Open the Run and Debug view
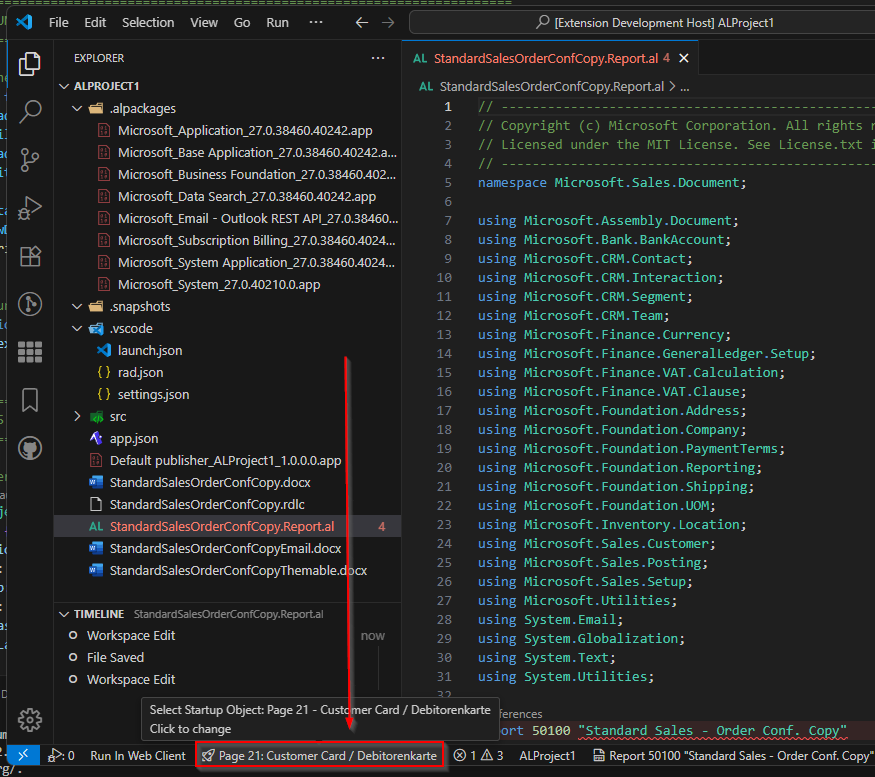Viewport: 875px width, 777px height. tap(30, 207)
